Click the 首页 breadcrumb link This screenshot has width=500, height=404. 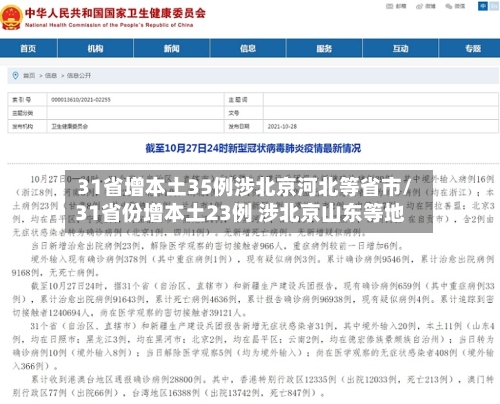(x=29, y=76)
